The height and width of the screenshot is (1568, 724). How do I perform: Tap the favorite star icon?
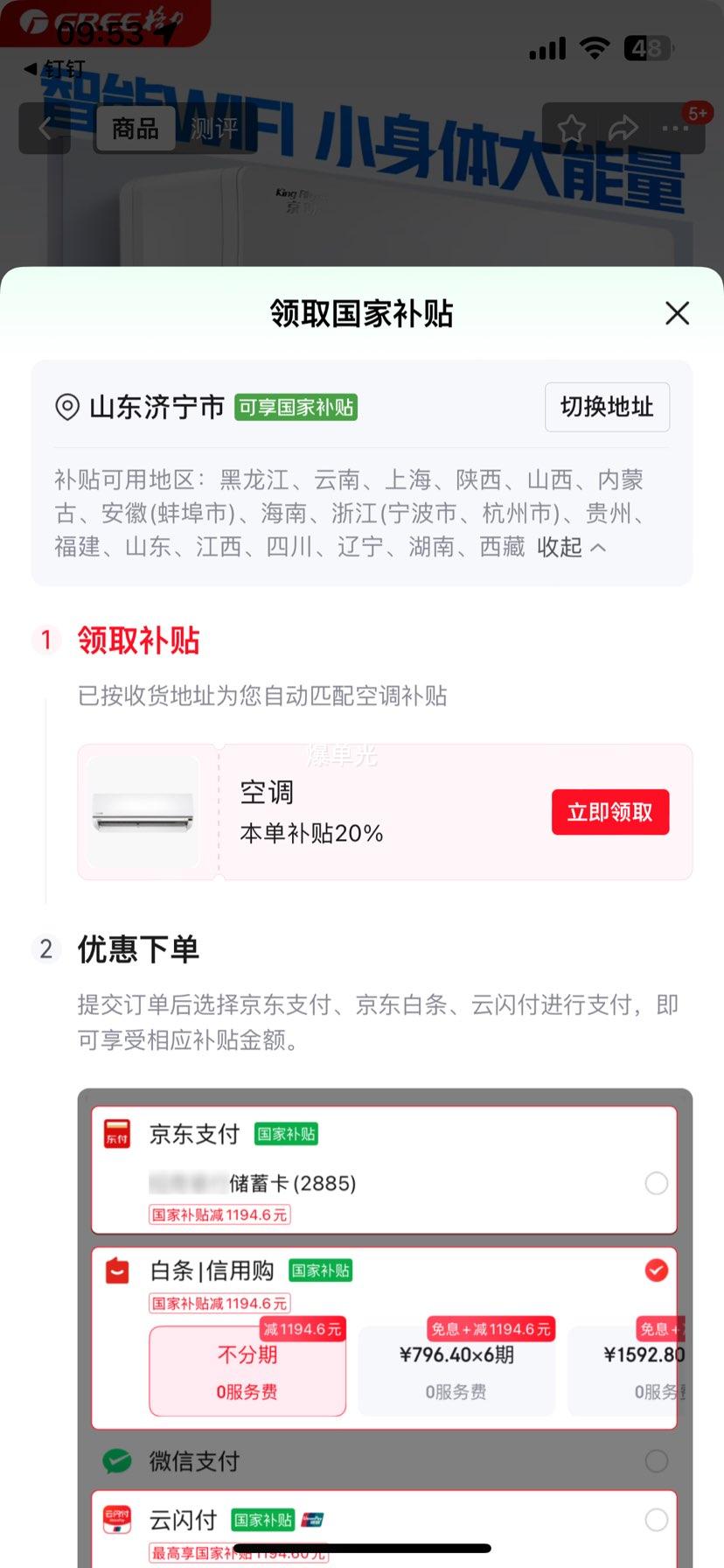click(x=572, y=129)
